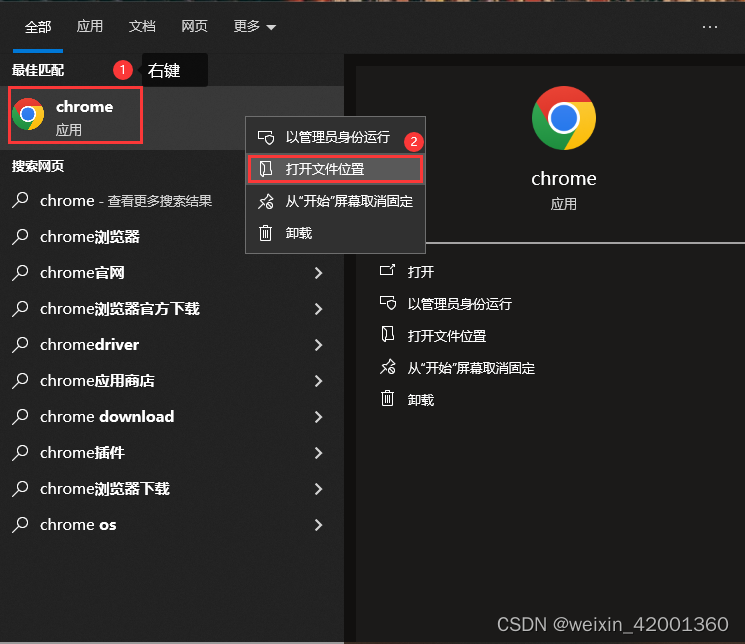Switch to the 网页 tab

[x=194, y=26]
